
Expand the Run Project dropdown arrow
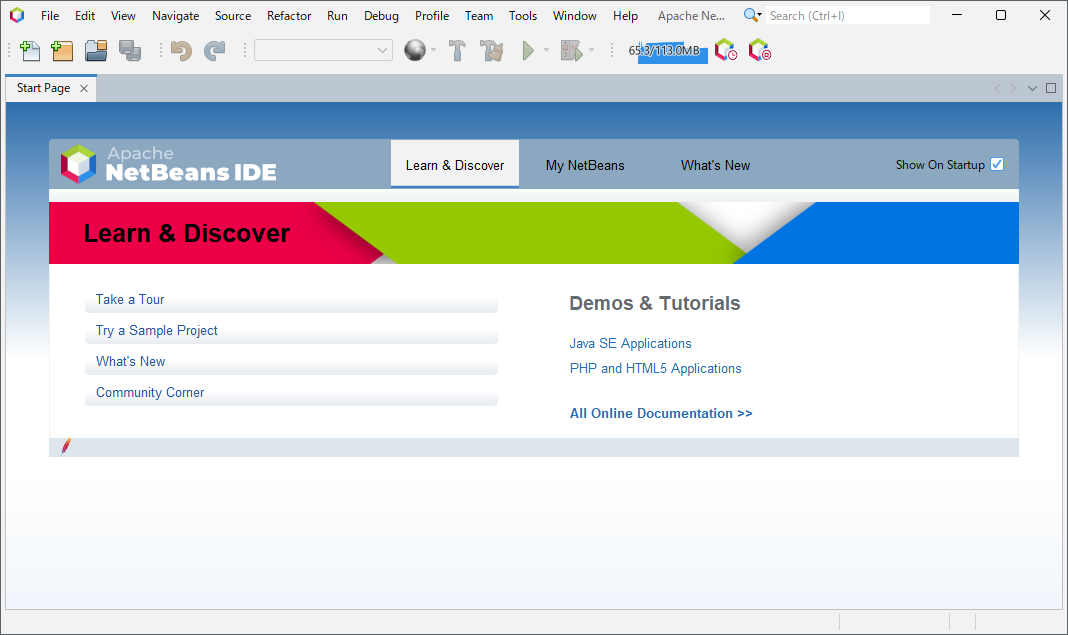click(546, 50)
